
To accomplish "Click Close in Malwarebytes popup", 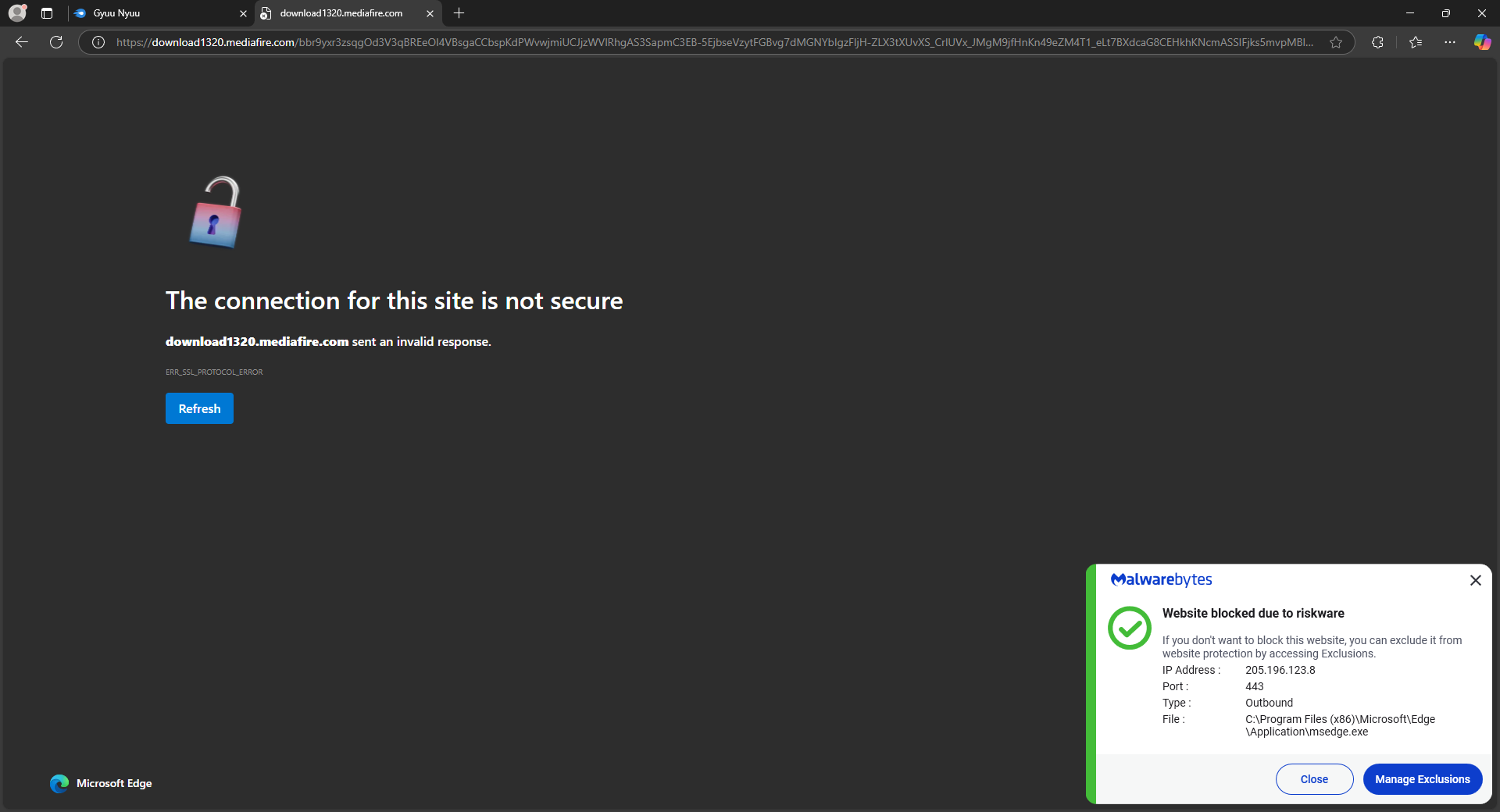I will tap(1314, 779).
